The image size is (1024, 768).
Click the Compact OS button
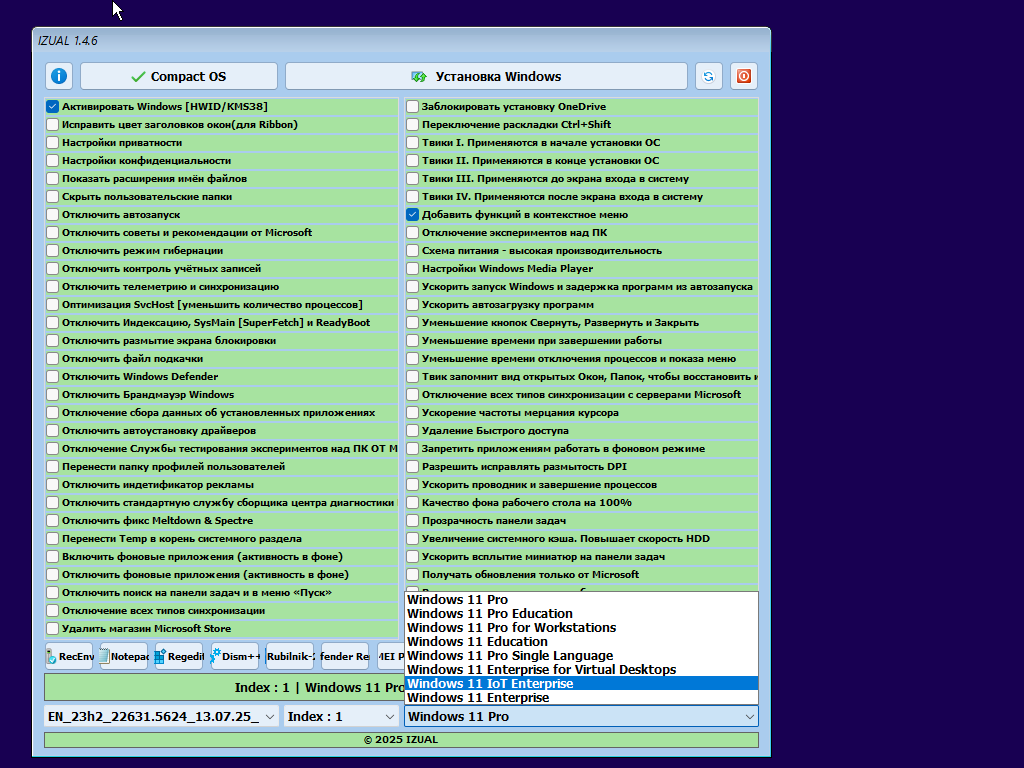coord(179,76)
